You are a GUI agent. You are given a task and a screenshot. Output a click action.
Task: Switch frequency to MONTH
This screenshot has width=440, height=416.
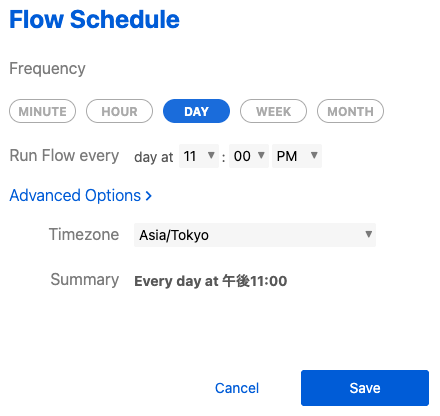[350, 111]
